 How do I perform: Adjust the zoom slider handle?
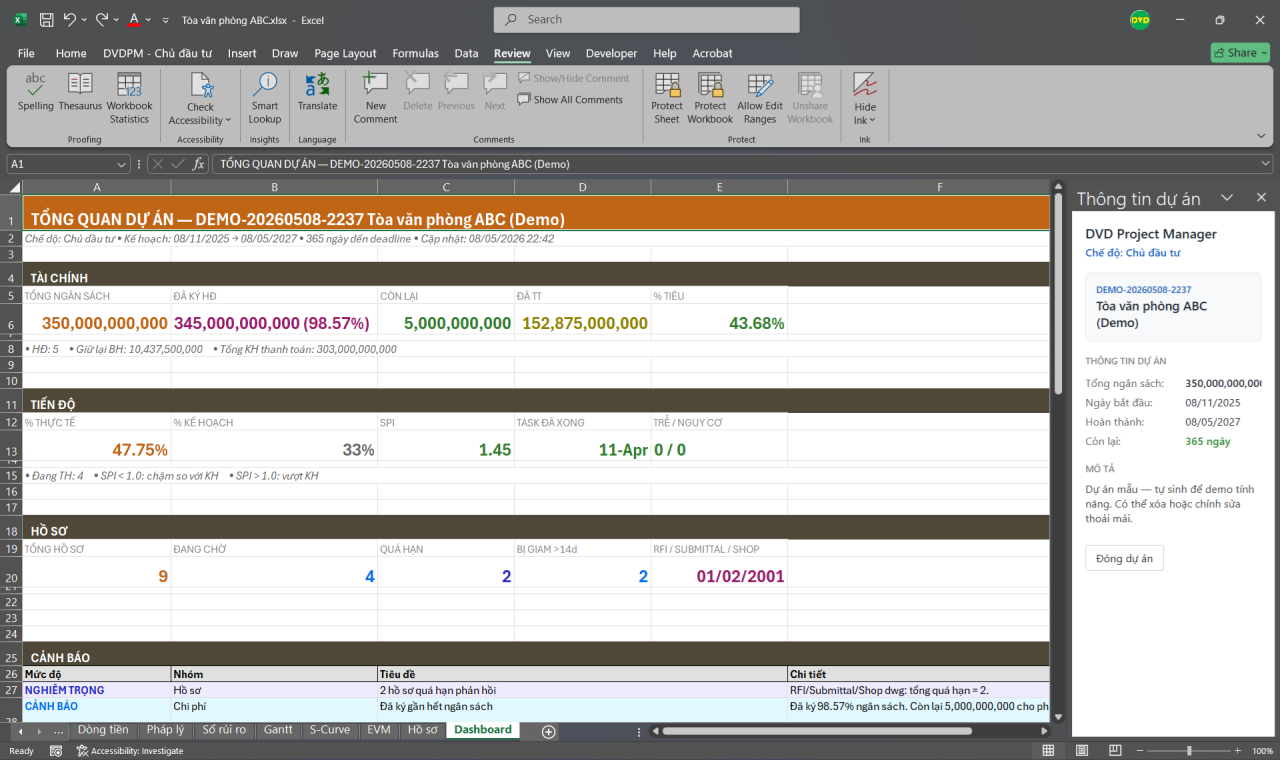click(x=1189, y=750)
